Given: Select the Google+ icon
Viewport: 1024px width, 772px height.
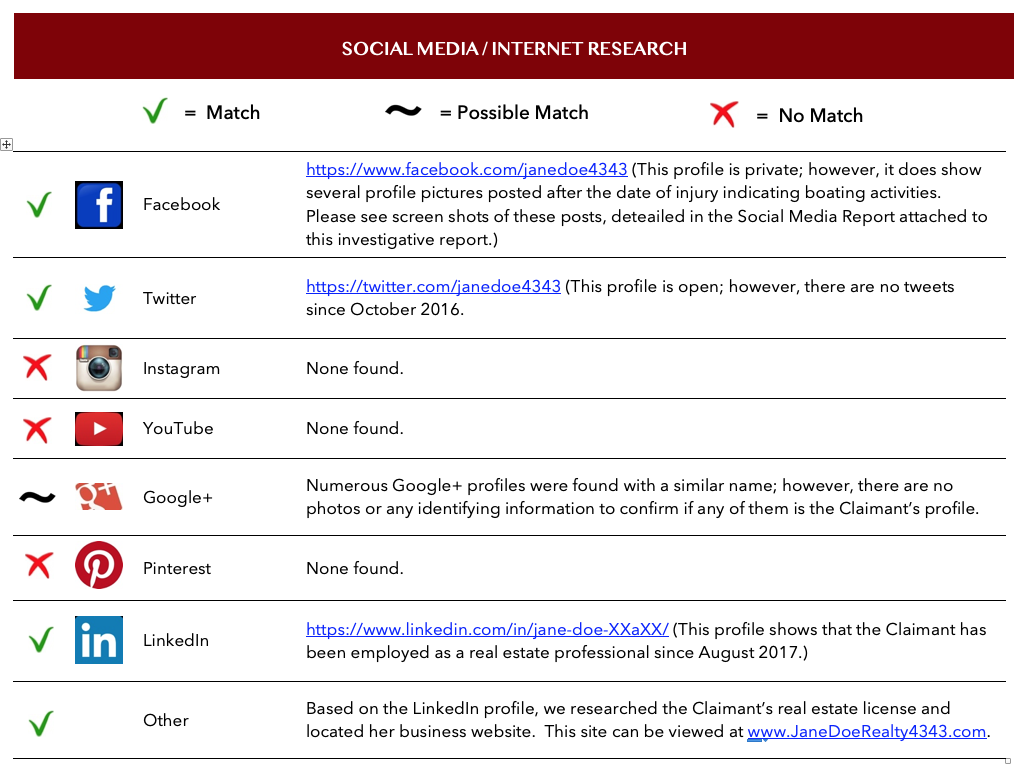Looking at the screenshot, I should click(x=99, y=497).
